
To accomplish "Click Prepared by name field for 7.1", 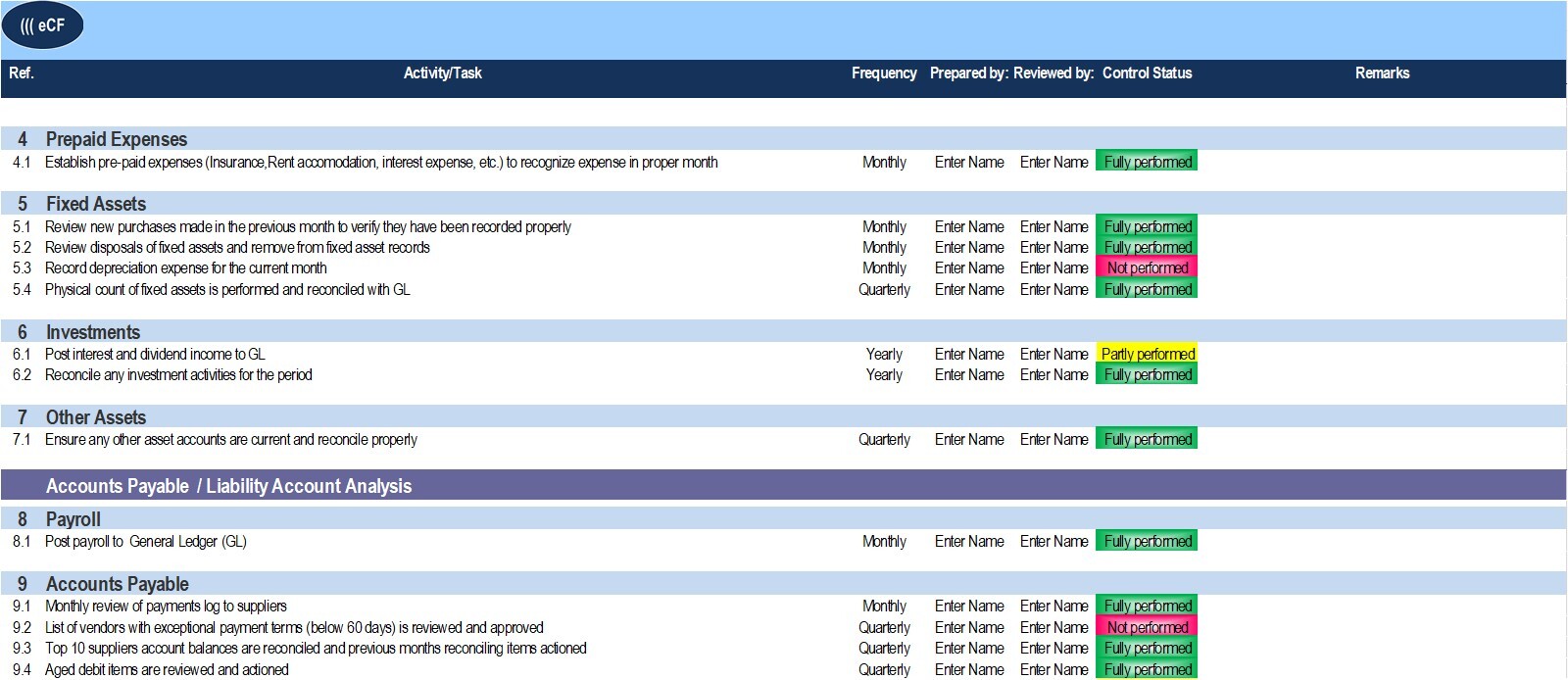I will pos(969,440).
